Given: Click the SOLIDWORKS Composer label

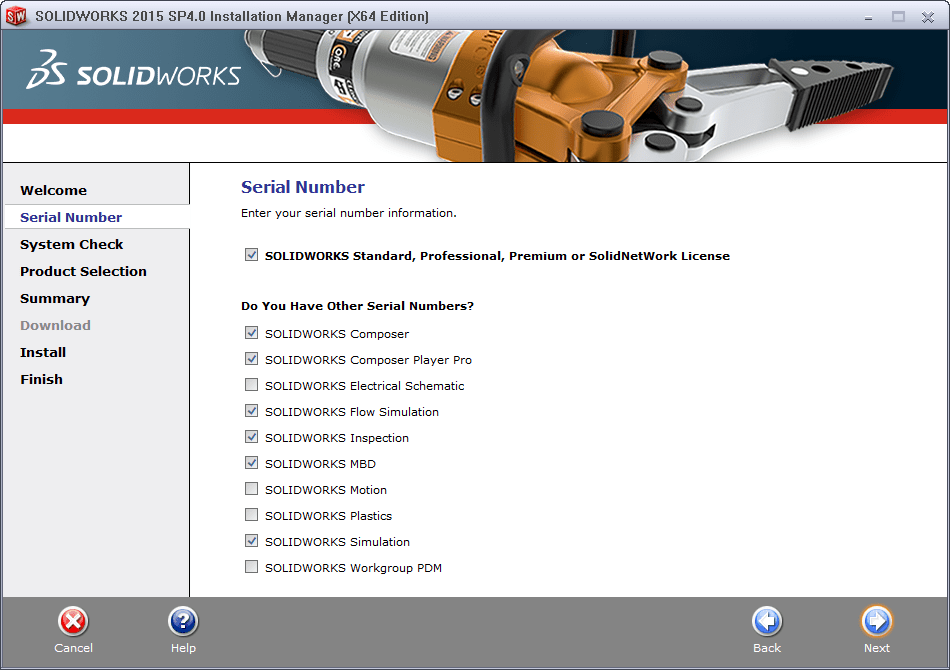Looking at the screenshot, I should pos(337,334).
